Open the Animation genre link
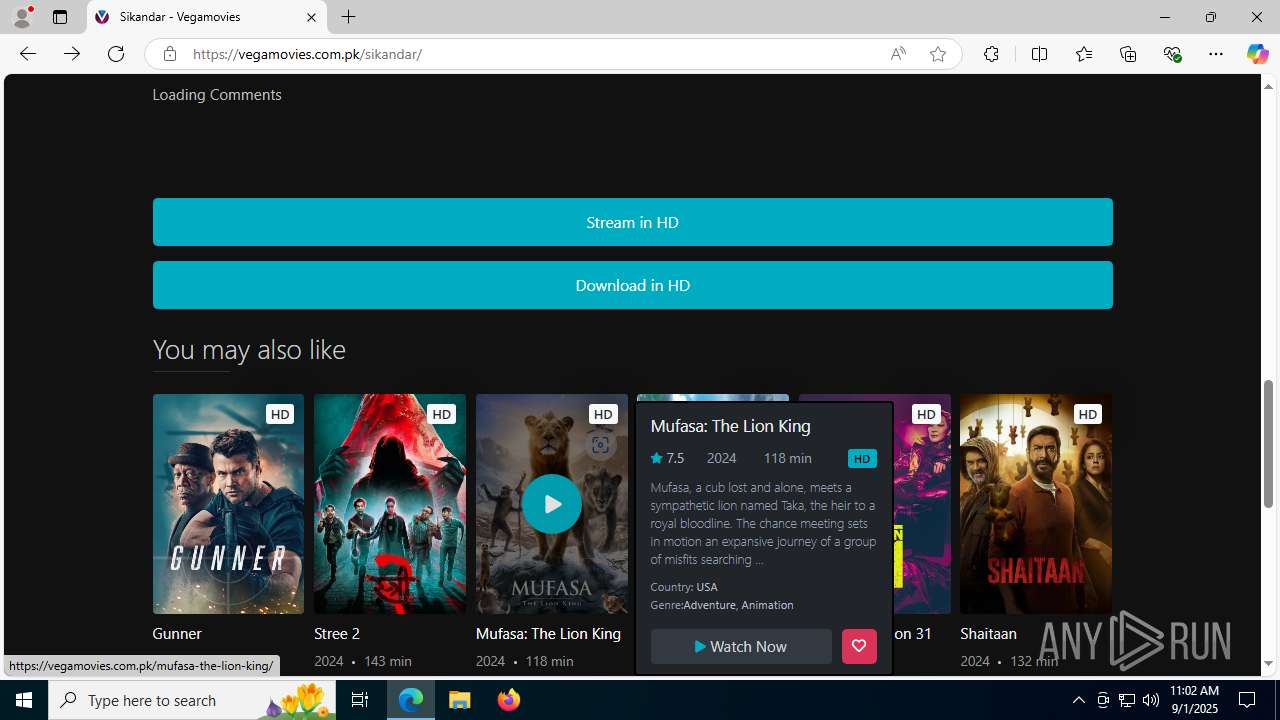 pos(767,605)
